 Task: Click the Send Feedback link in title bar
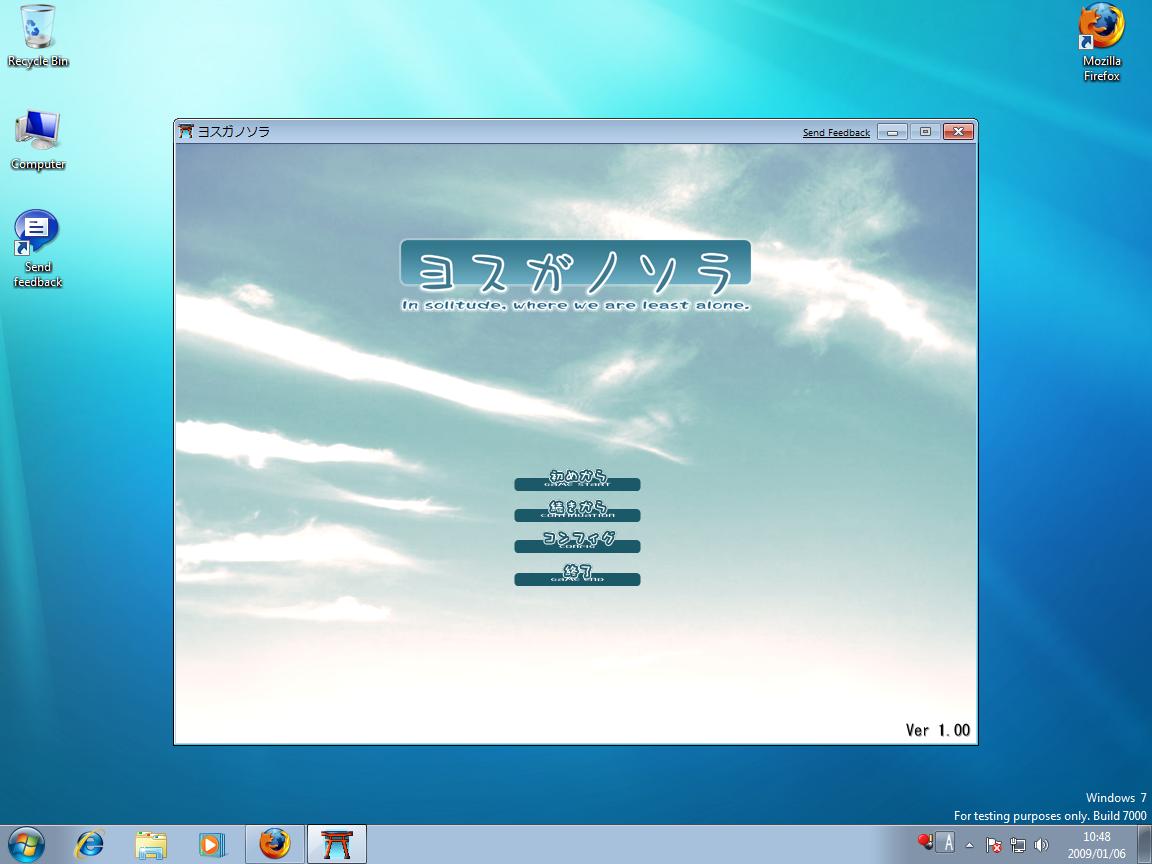(x=836, y=133)
